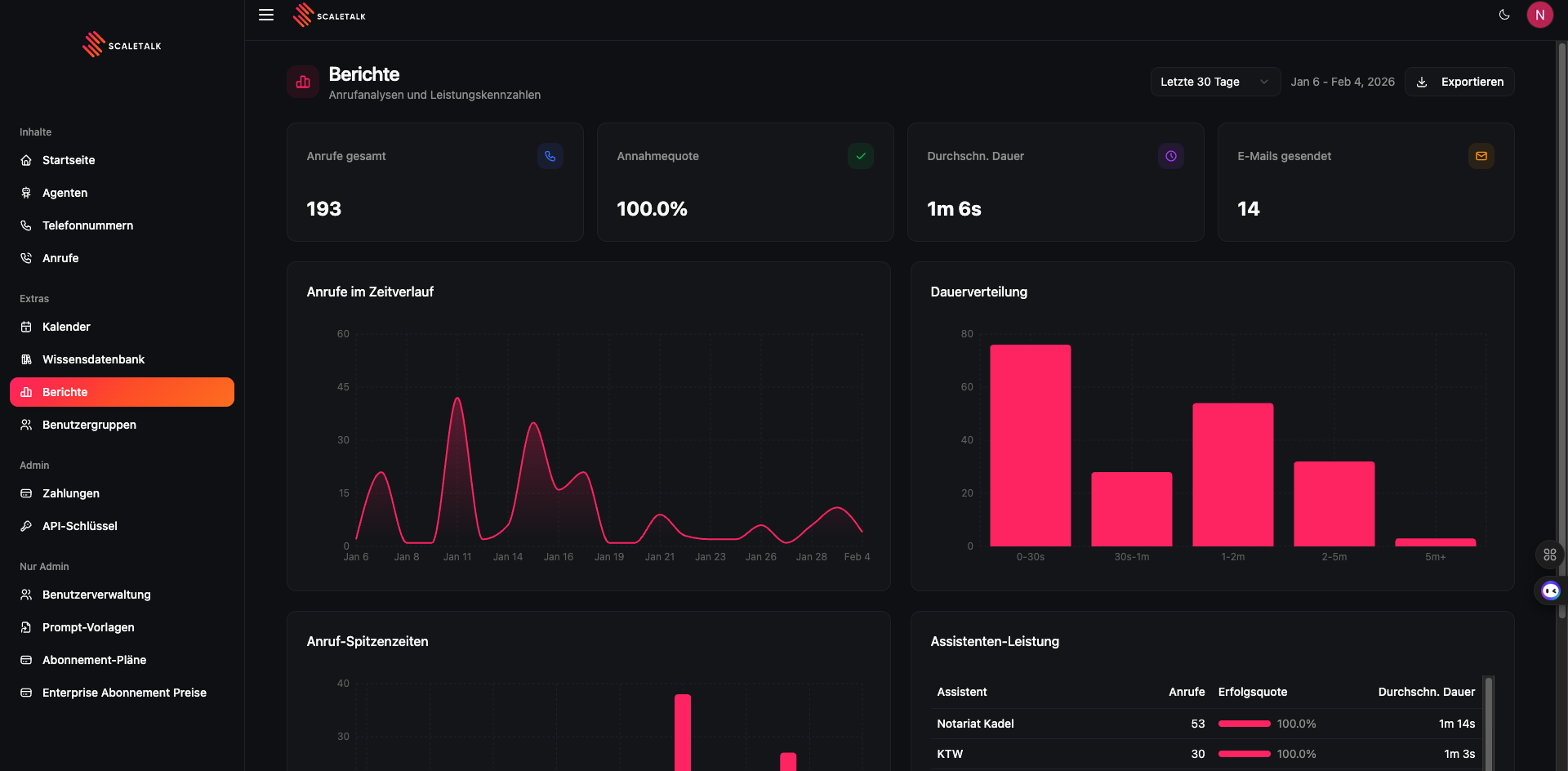The width and height of the screenshot is (1568, 771).
Task: Click the mail icon in E-Mails gesendet card
Action: point(1481,156)
